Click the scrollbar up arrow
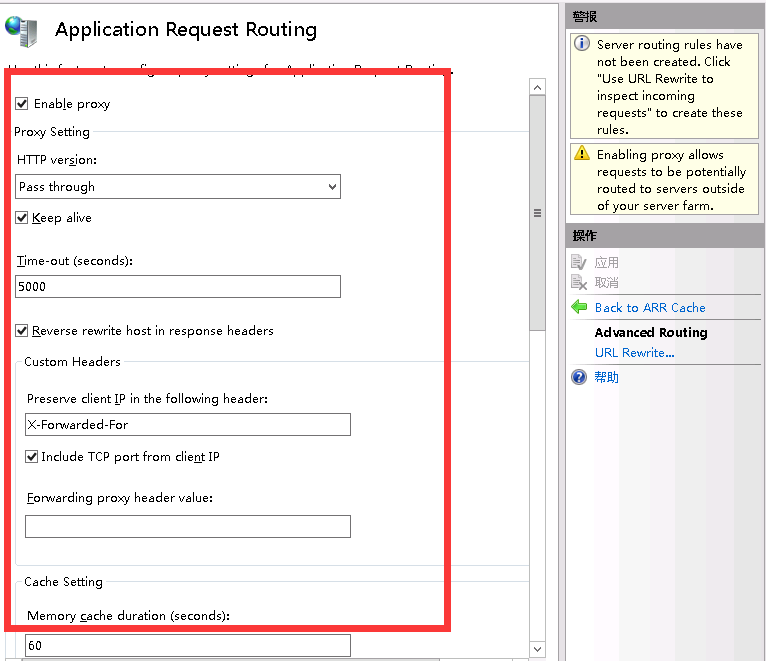 (537, 87)
